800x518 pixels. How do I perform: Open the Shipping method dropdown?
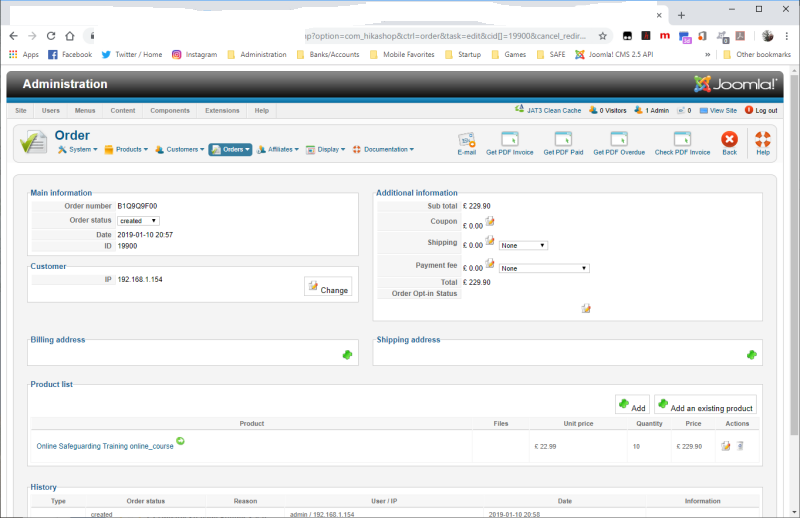tap(523, 244)
